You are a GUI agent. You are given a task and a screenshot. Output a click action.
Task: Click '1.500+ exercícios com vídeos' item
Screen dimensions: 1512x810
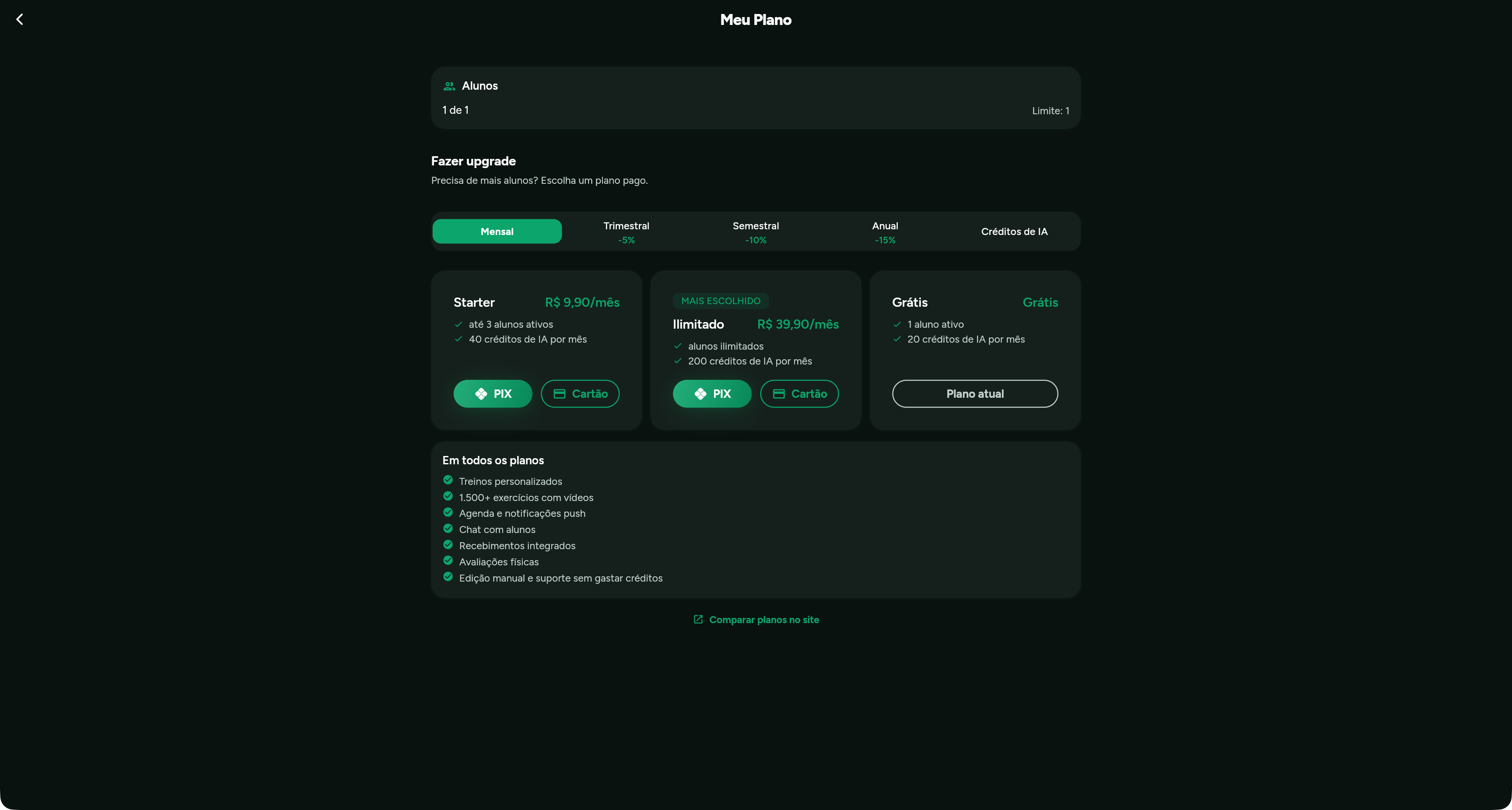pos(526,497)
